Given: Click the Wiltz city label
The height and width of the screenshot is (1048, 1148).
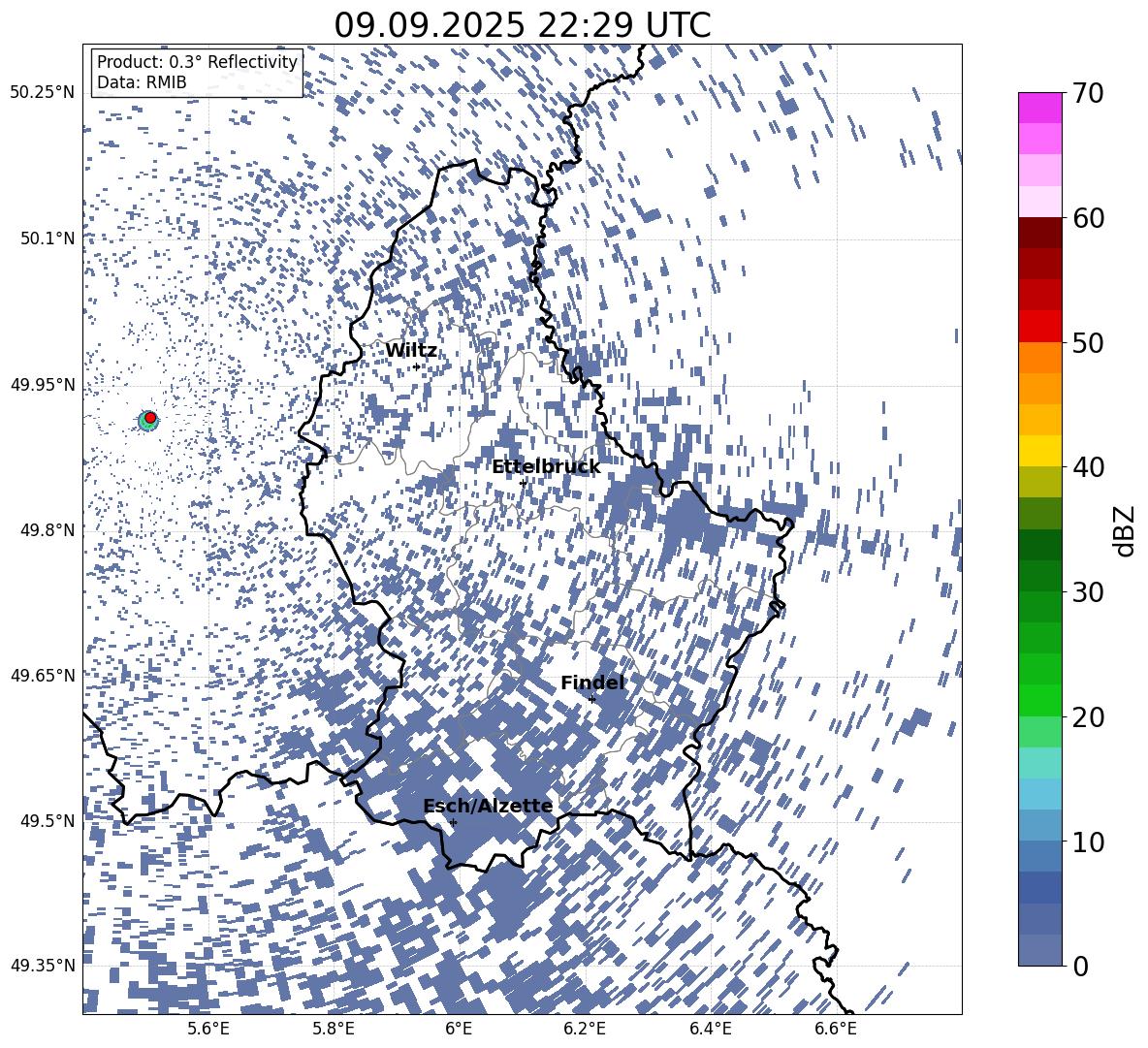Looking at the screenshot, I should click(x=411, y=351).
